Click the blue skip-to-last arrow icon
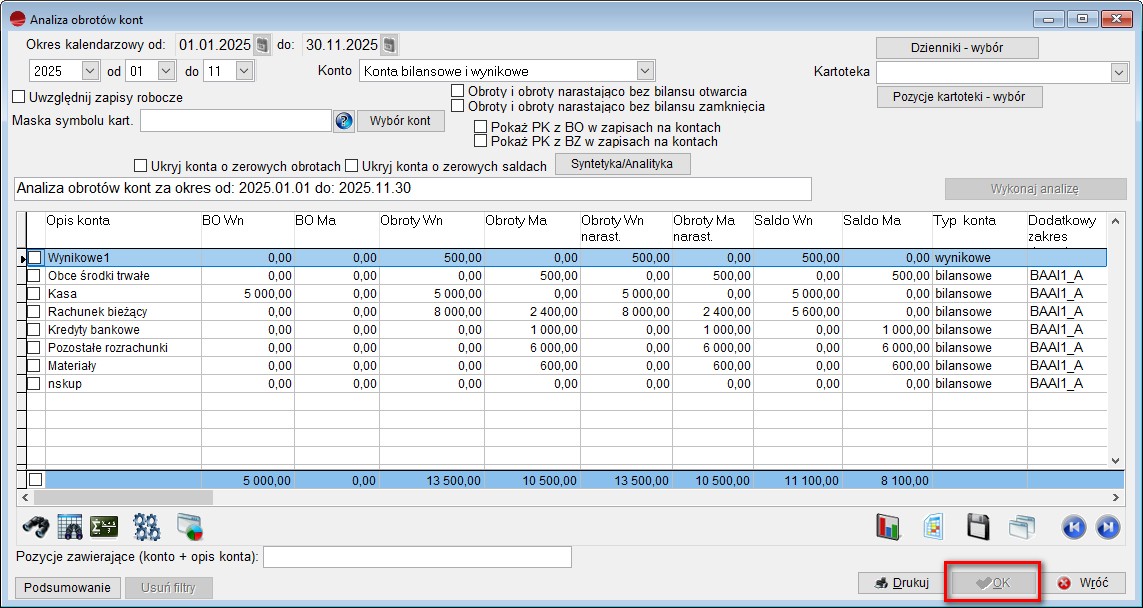The height and width of the screenshot is (608, 1143). tap(1107, 526)
